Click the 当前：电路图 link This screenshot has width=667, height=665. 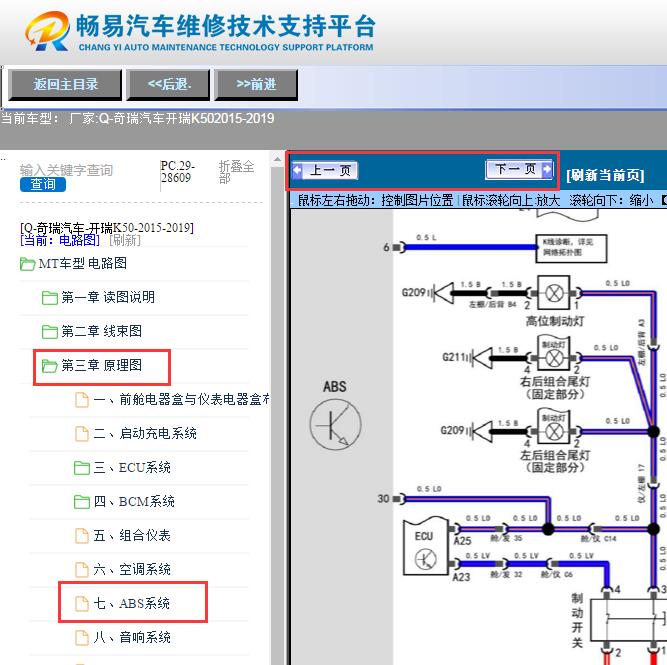tap(60, 240)
